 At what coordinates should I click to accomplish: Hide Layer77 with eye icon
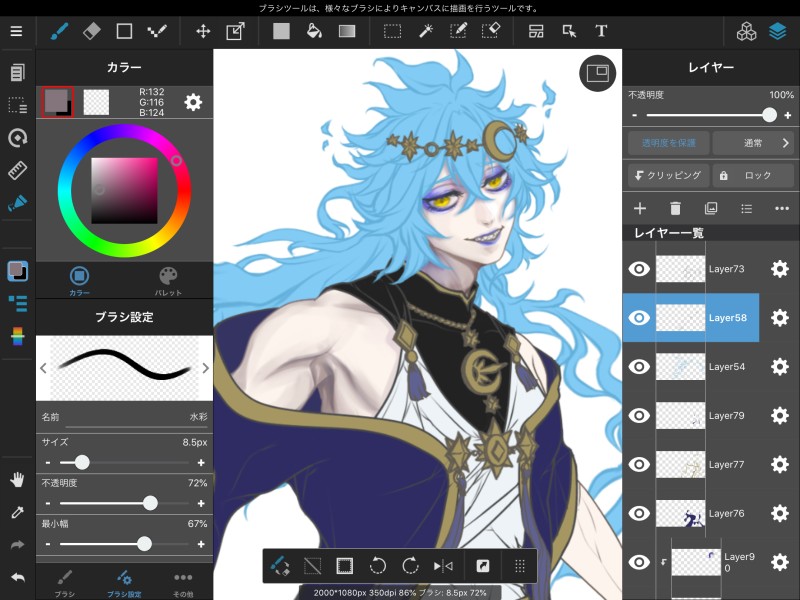tap(639, 464)
